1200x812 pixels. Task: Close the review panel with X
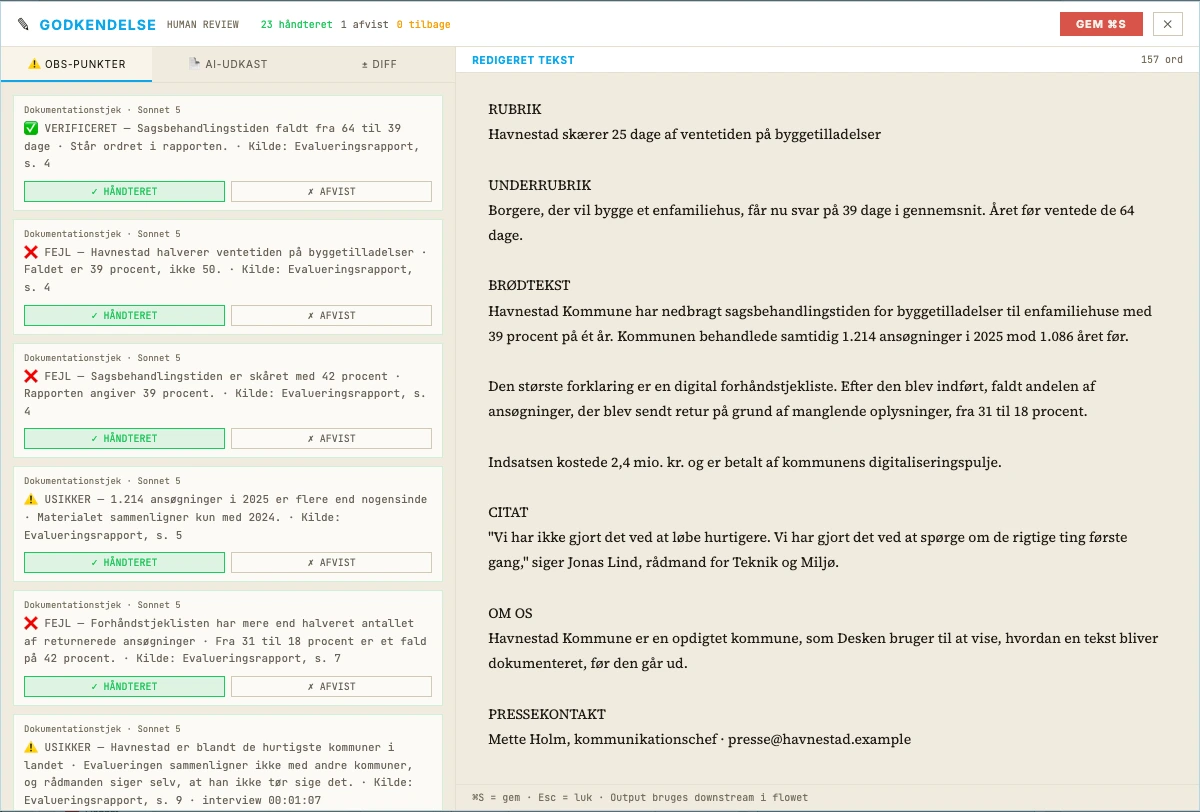tap(1168, 24)
